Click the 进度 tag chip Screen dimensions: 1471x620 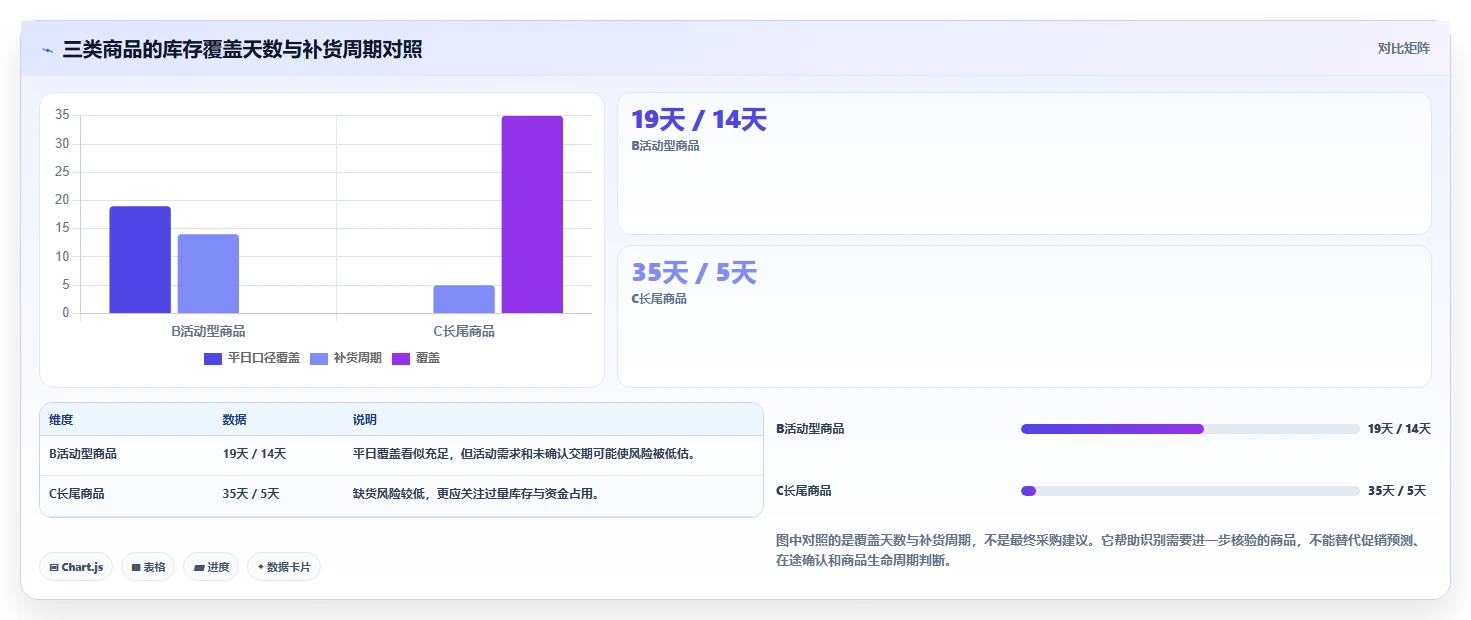click(x=211, y=567)
